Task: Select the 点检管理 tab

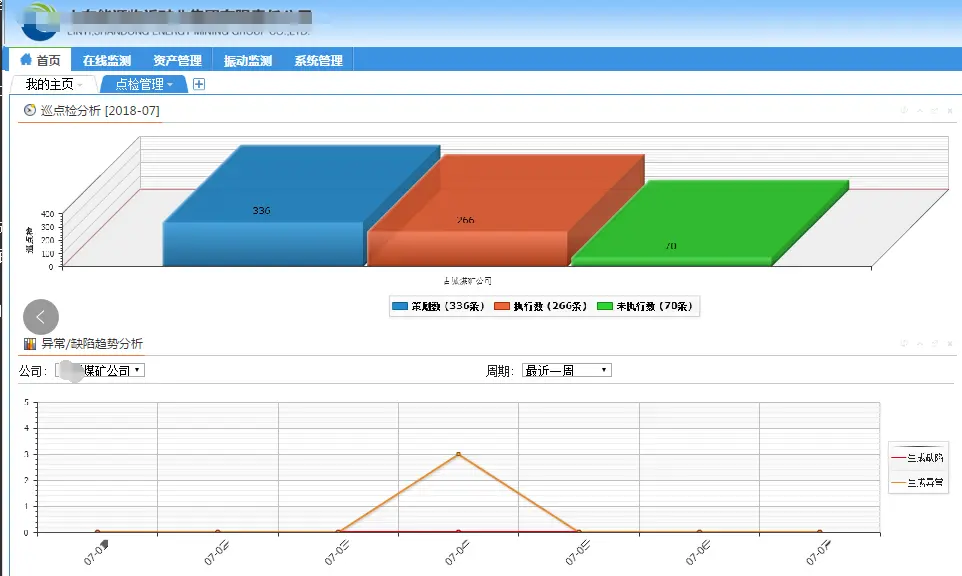Action: pyautogui.click(x=144, y=84)
